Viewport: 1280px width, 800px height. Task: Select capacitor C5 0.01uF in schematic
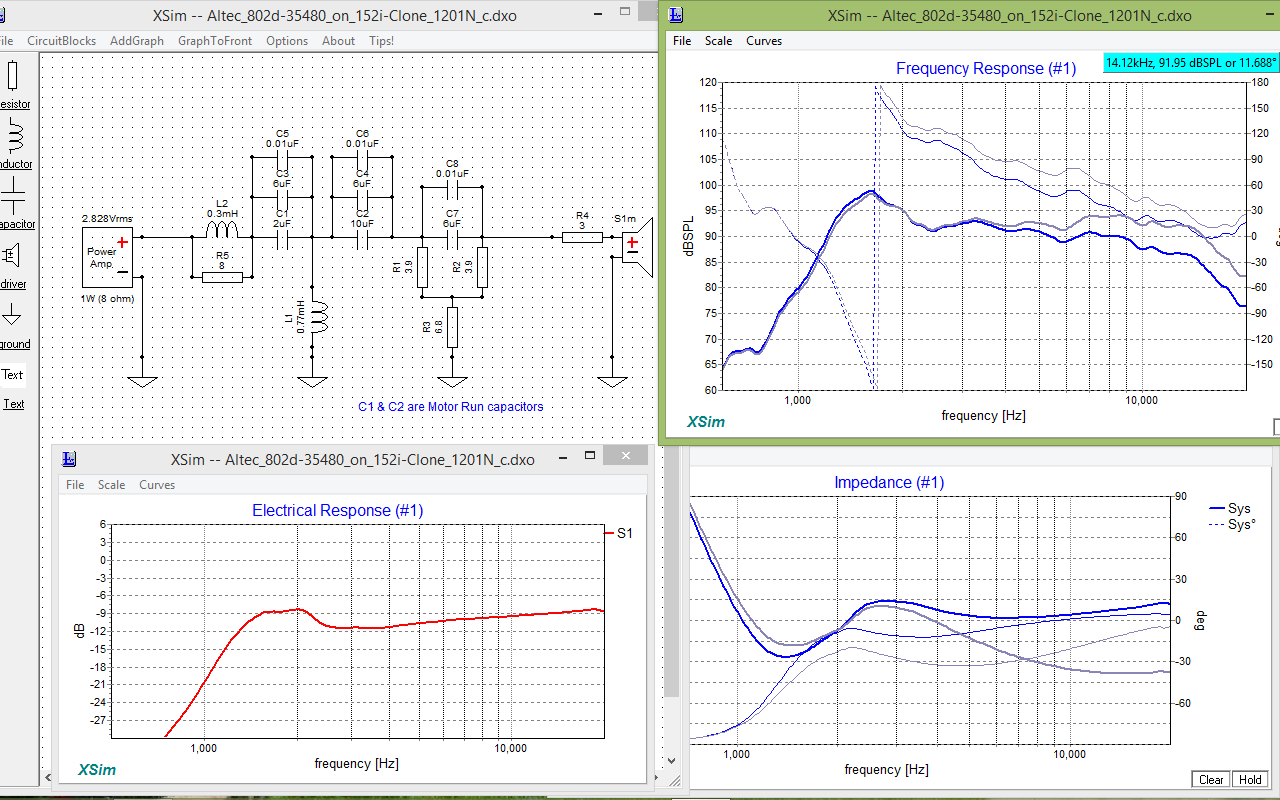[282, 157]
